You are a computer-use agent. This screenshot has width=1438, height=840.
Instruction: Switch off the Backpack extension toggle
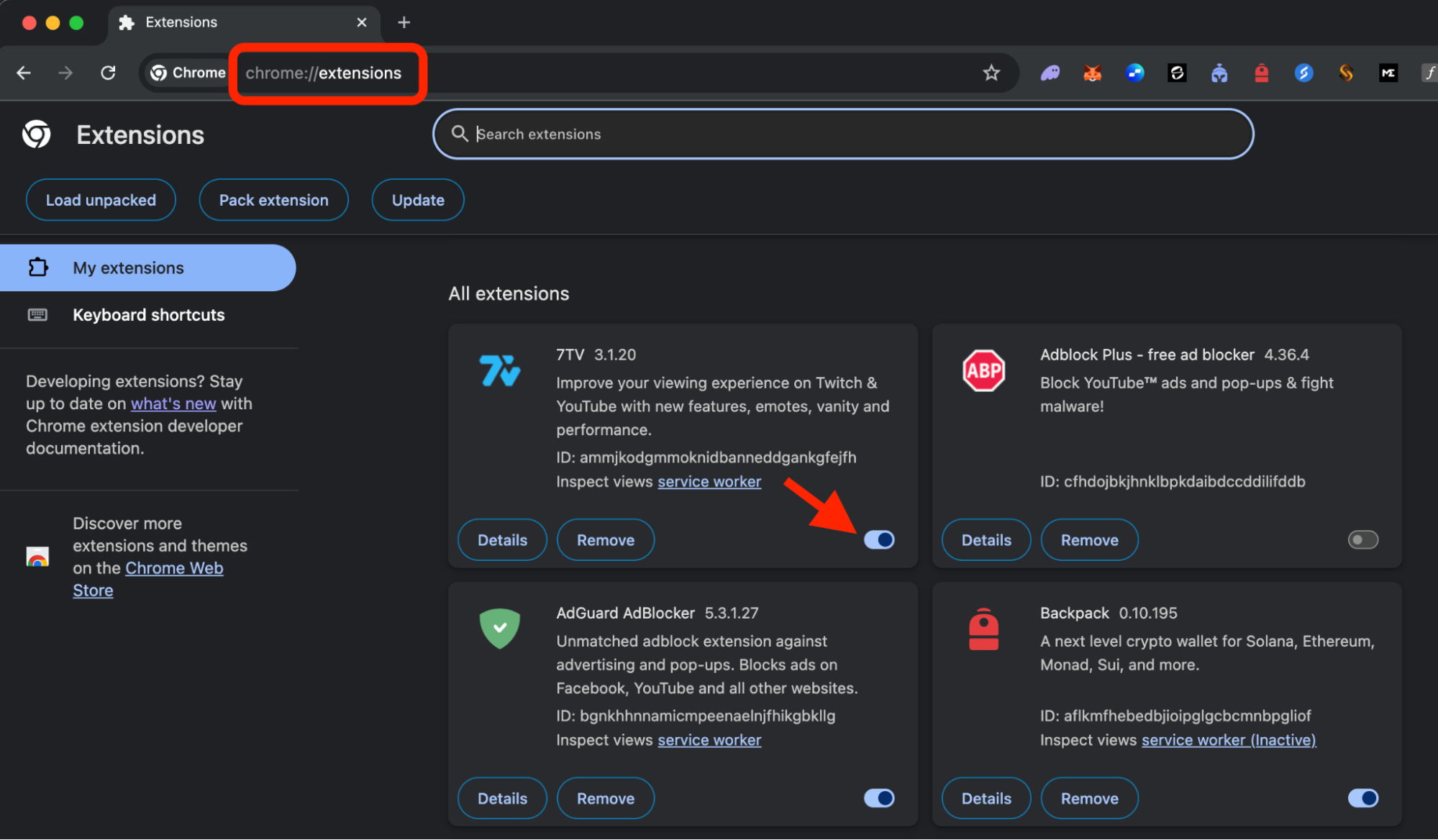pyautogui.click(x=1363, y=798)
